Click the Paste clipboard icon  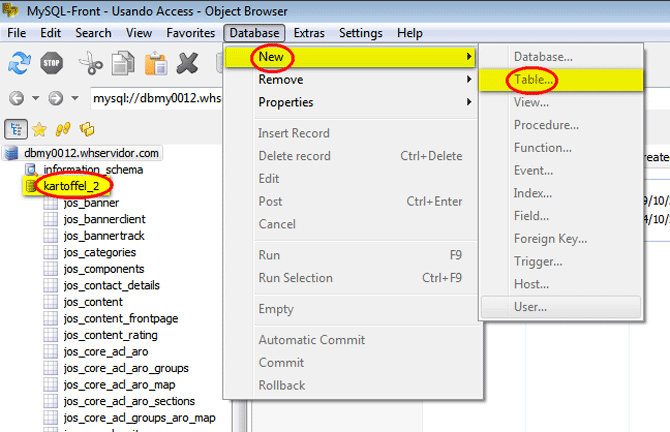pyautogui.click(x=156, y=63)
